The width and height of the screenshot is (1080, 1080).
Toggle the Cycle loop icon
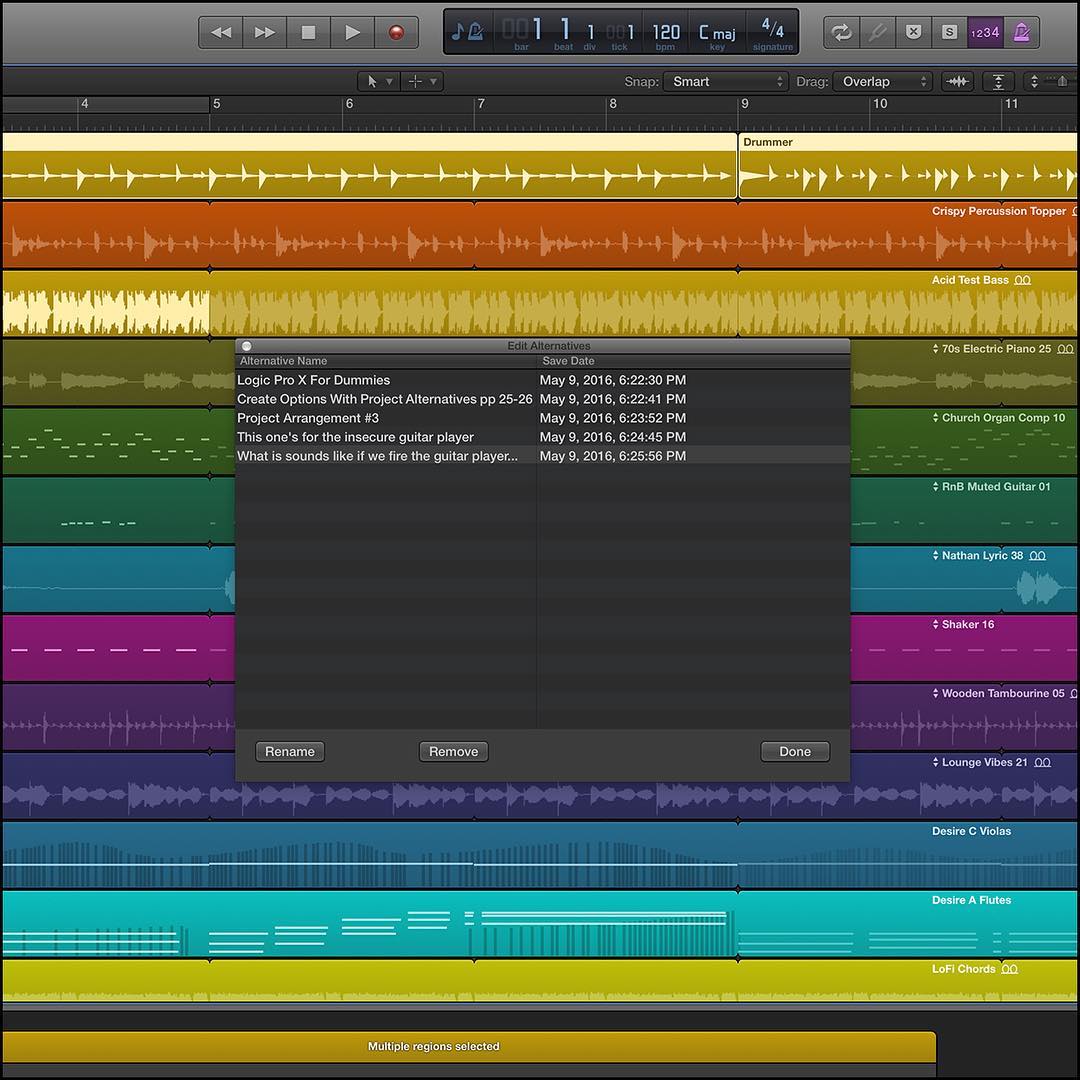click(x=841, y=32)
